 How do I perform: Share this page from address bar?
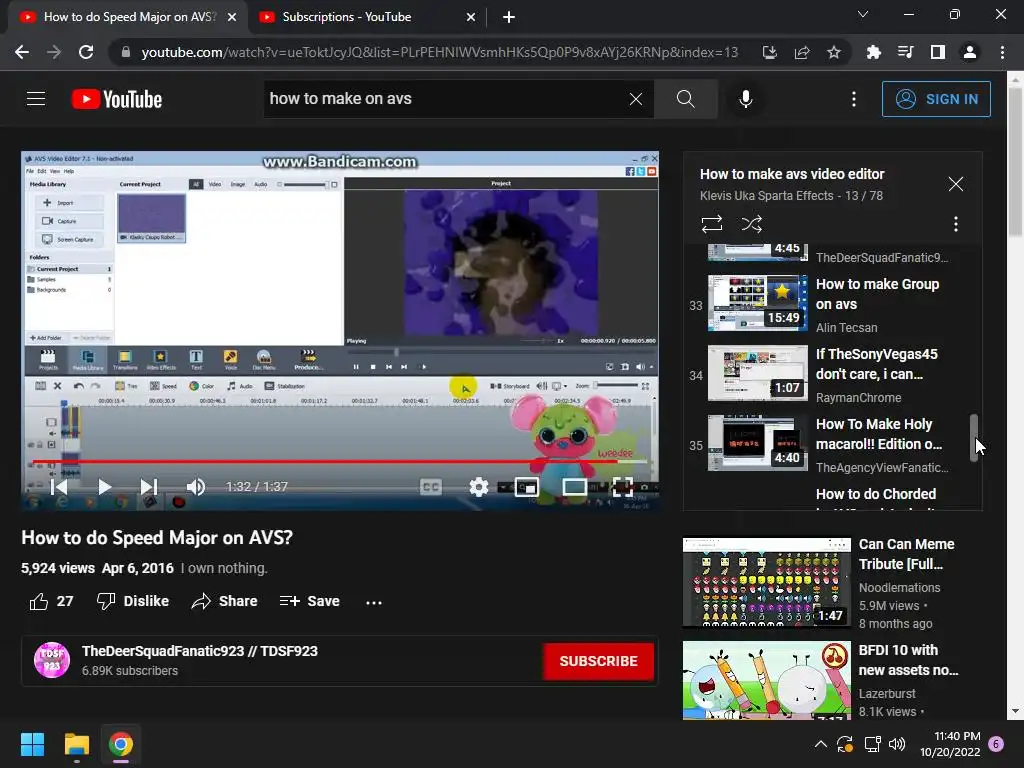pos(801,52)
